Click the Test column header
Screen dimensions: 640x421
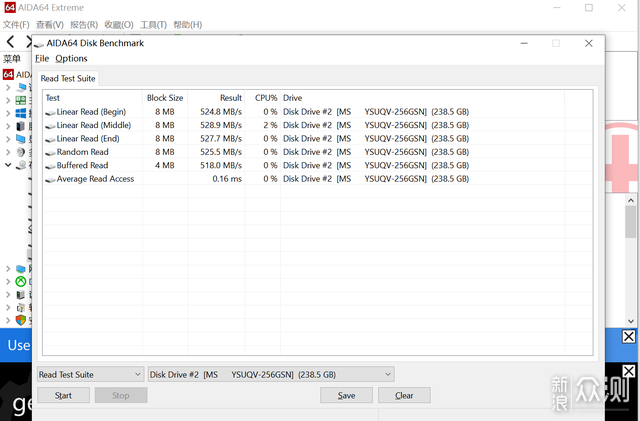click(93, 98)
